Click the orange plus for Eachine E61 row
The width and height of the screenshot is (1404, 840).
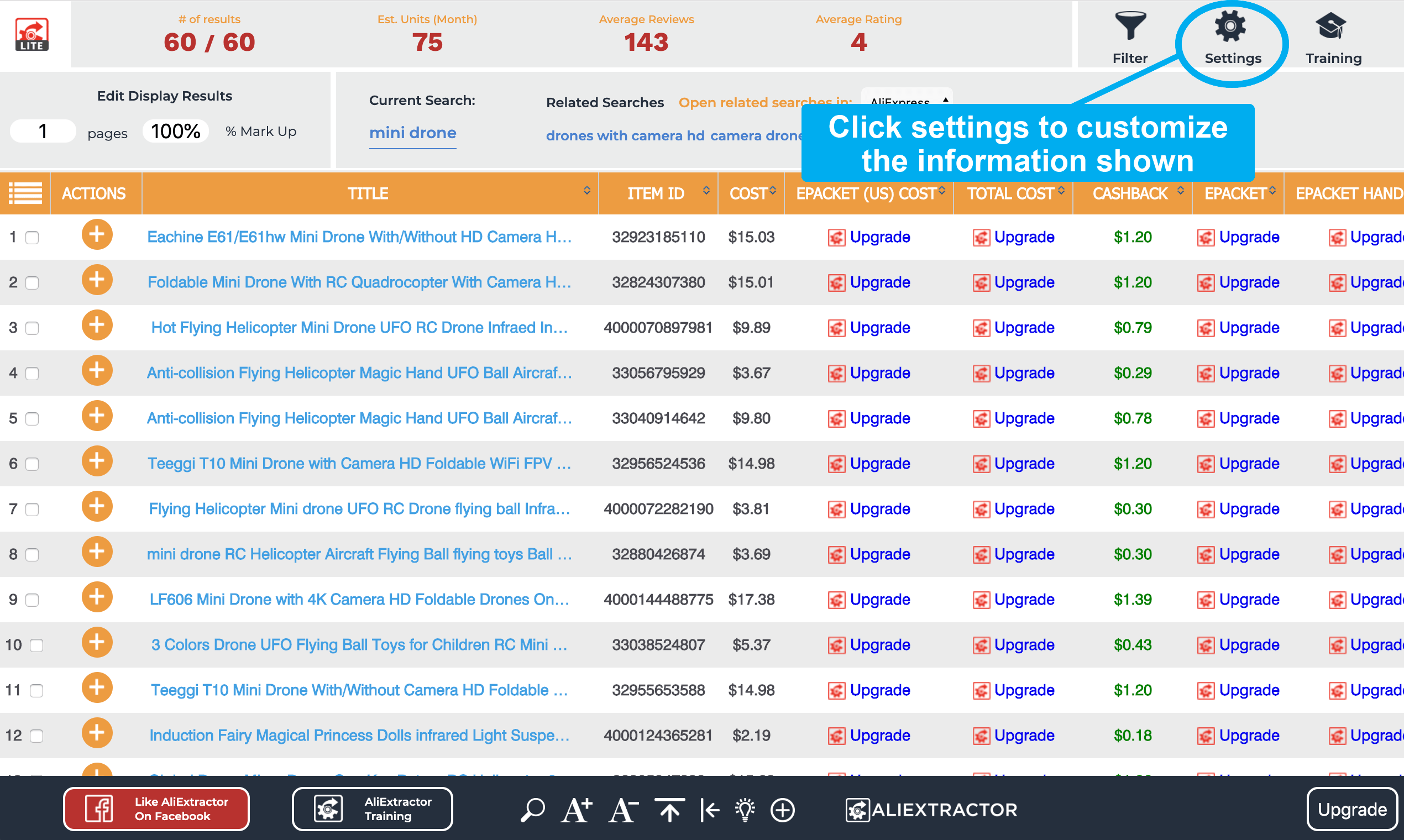[97, 235]
